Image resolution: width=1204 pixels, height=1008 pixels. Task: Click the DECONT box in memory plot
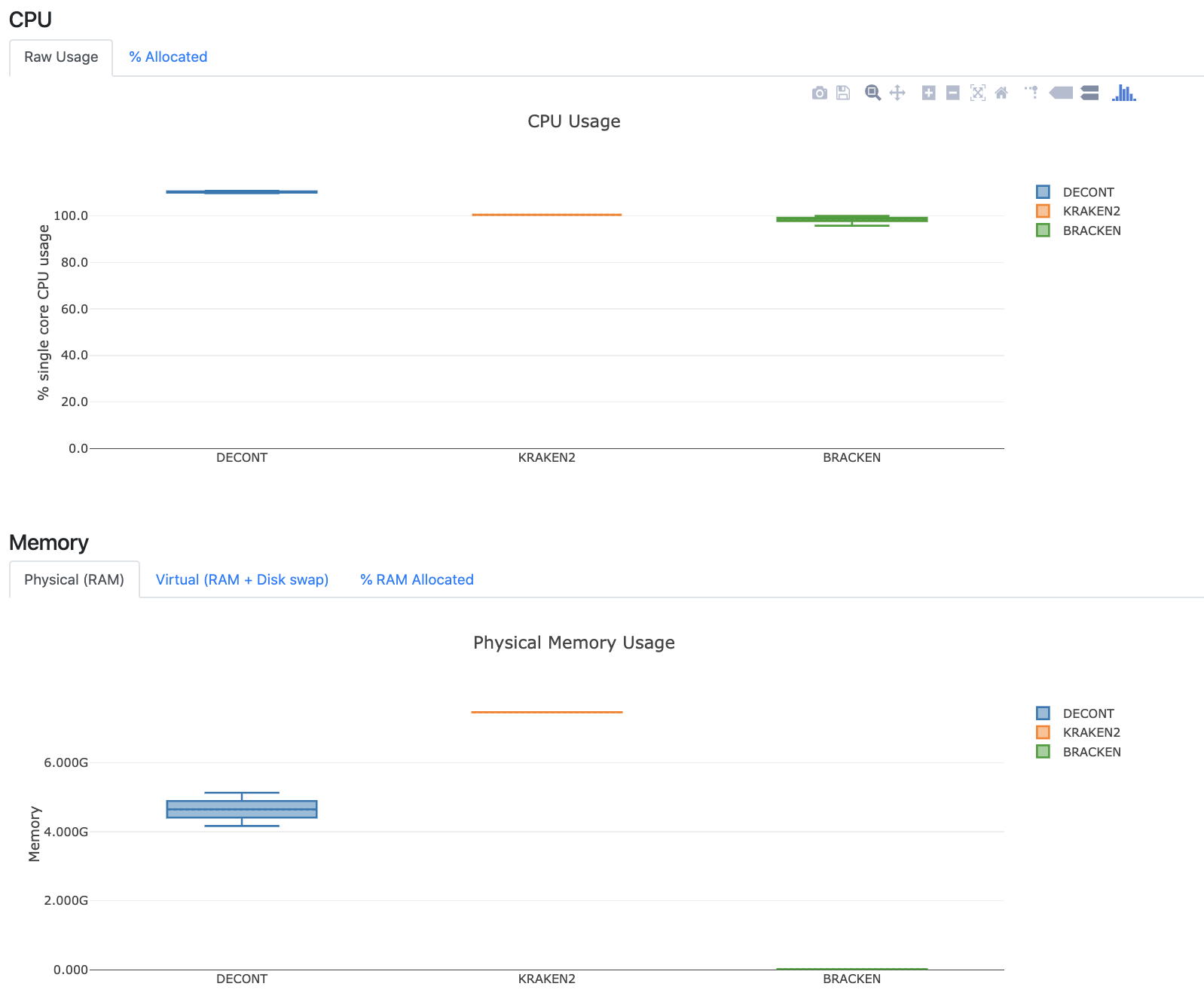(x=242, y=809)
